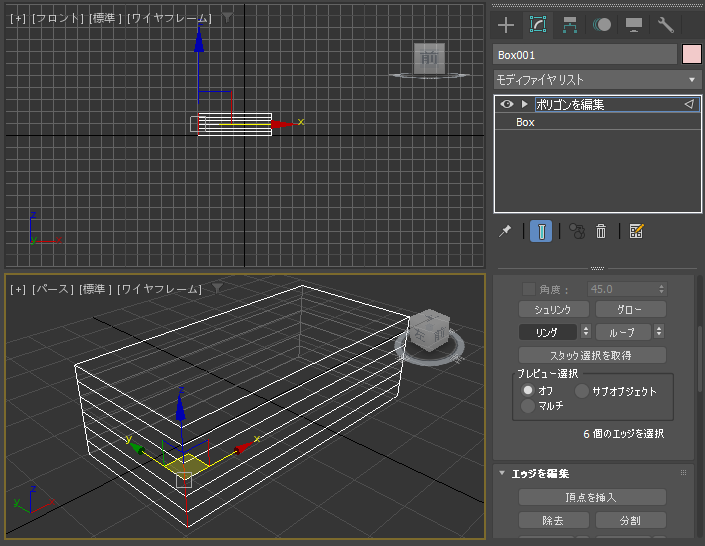
Task: Click the [+] menu in front viewport
Action: [18, 18]
